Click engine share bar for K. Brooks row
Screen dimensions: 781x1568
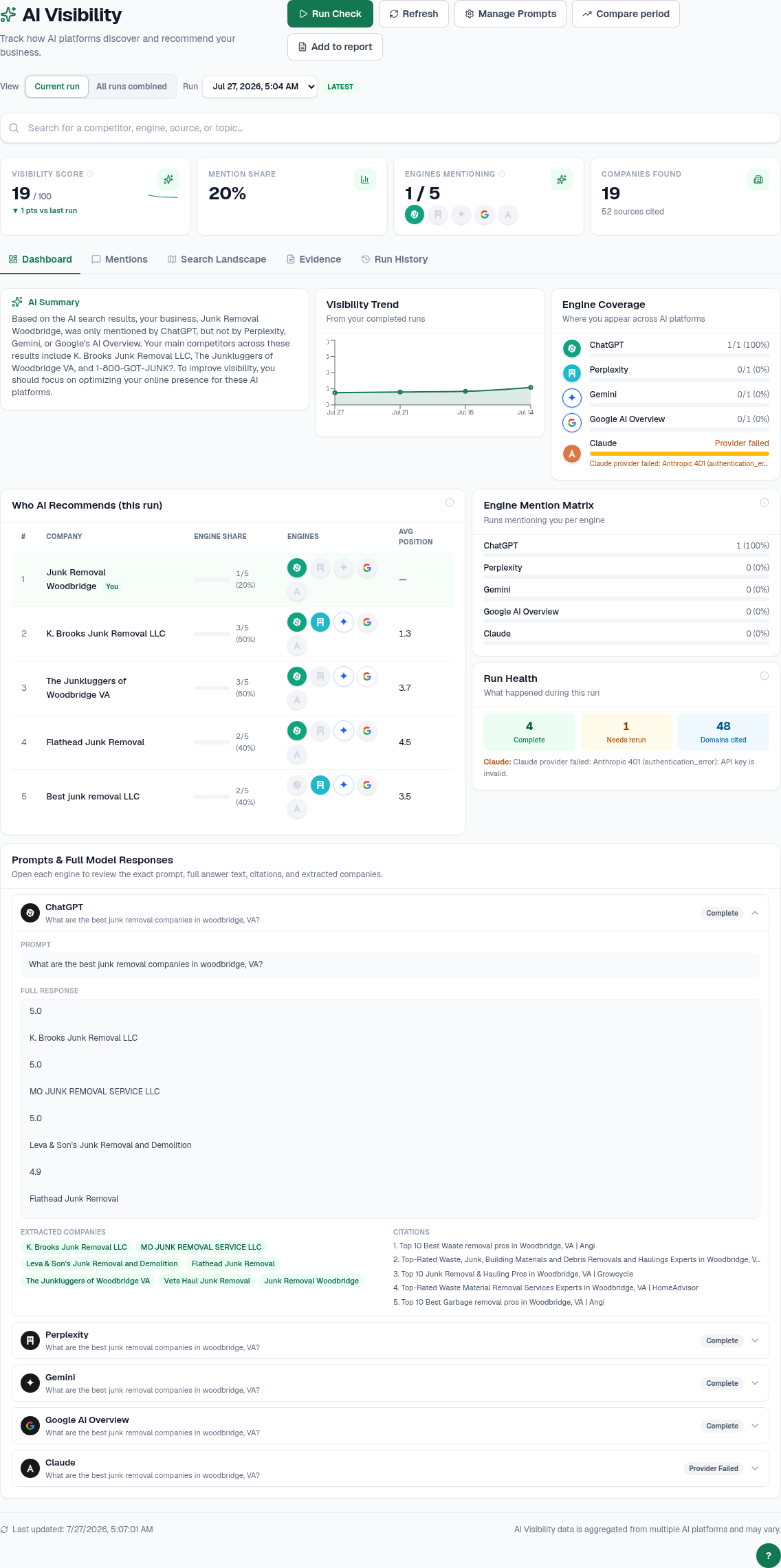pyautogui.click(x=212, y=634)
